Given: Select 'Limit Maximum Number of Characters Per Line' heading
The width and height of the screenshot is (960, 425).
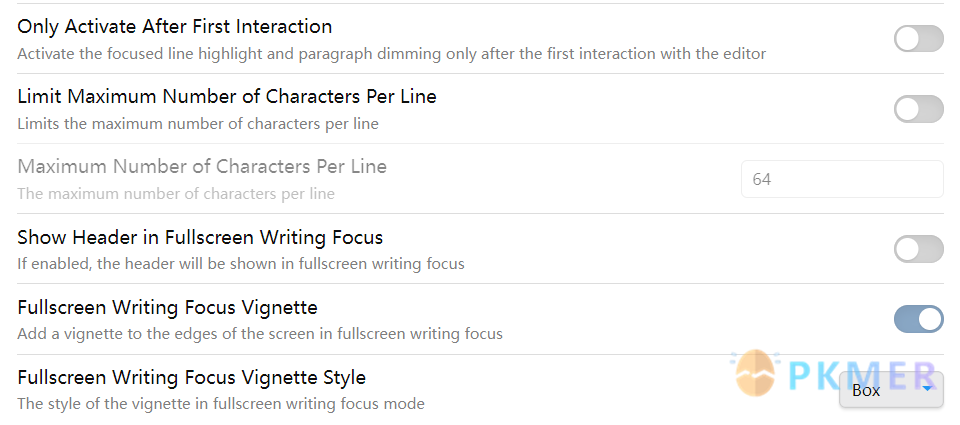Looking at the screenshot, I should tap(227, 96).
